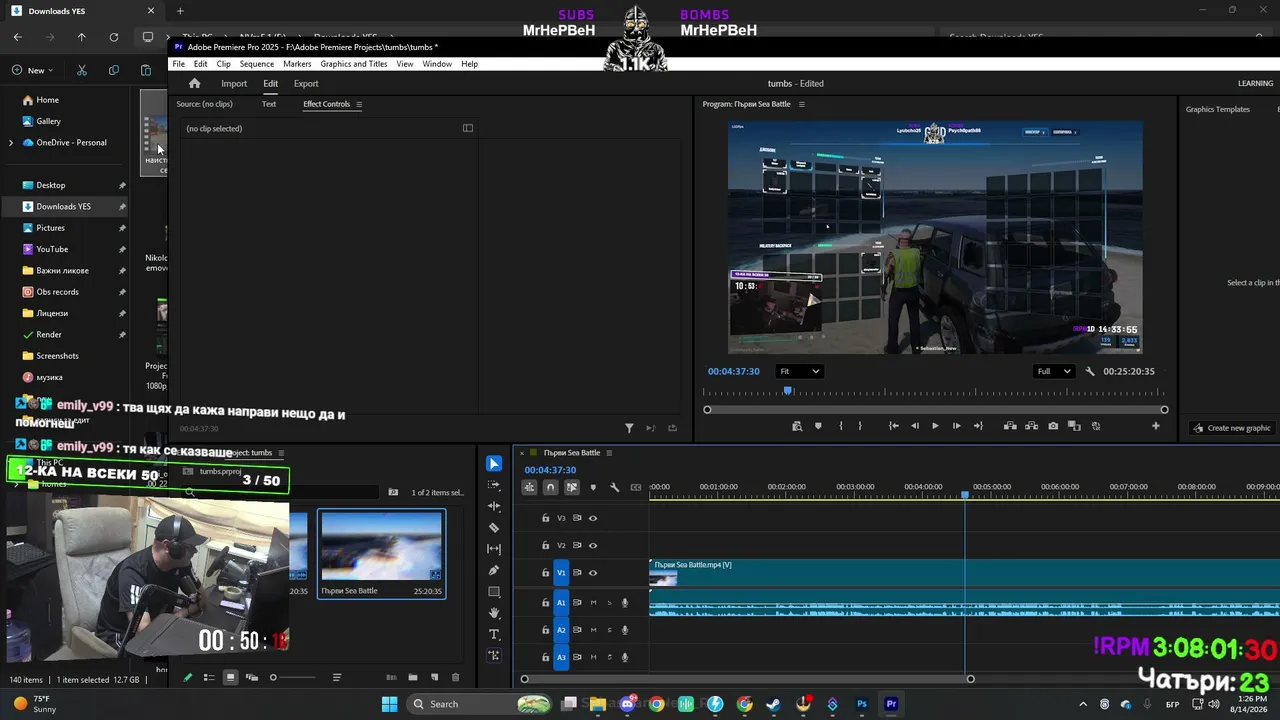
Task: Open the Sequence menu
Action: (257, 64)
